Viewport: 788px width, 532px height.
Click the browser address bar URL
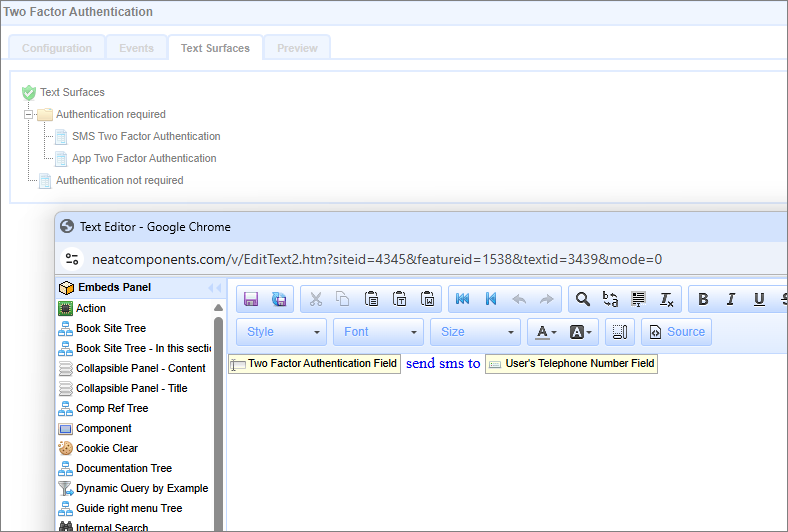tap(376, 259)
